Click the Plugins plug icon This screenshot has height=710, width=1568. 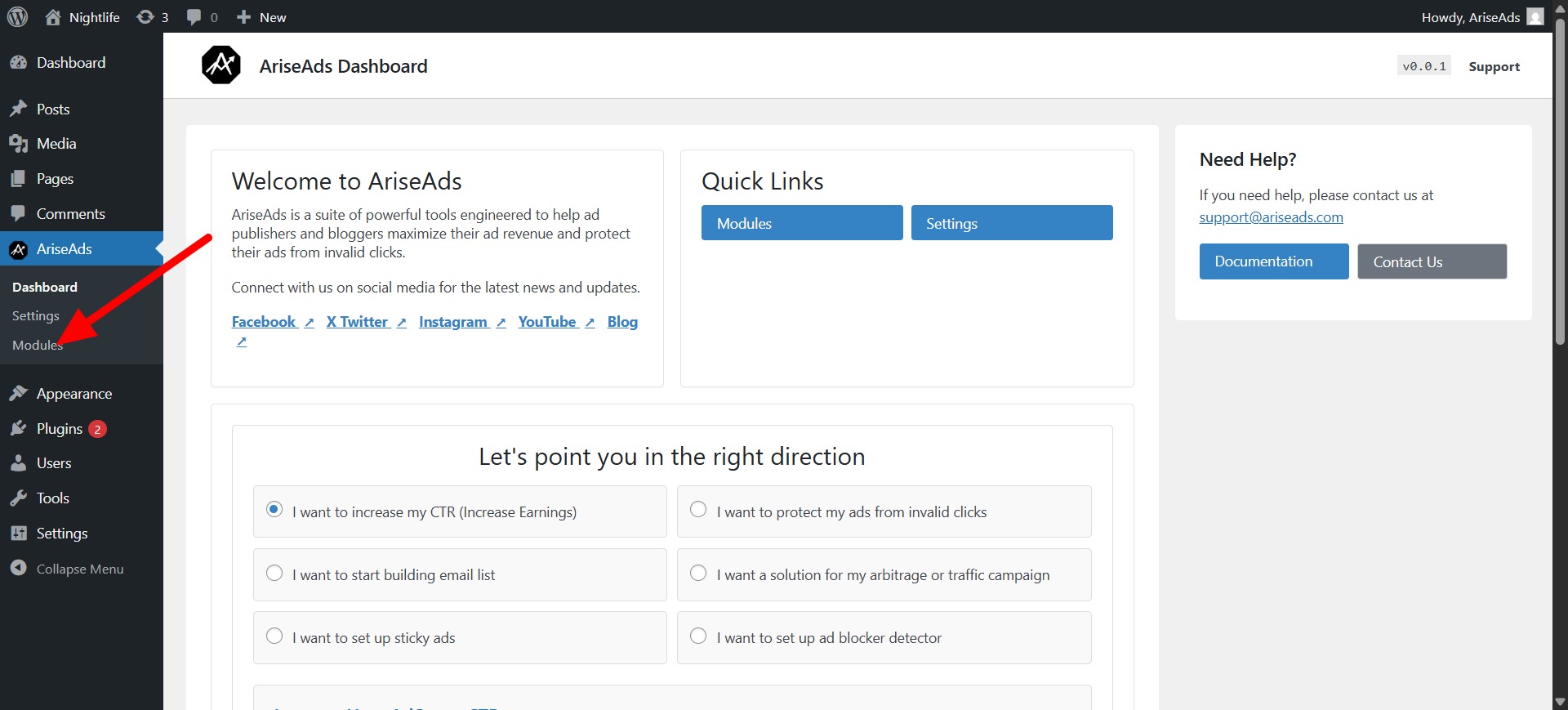tap(18, 429)
